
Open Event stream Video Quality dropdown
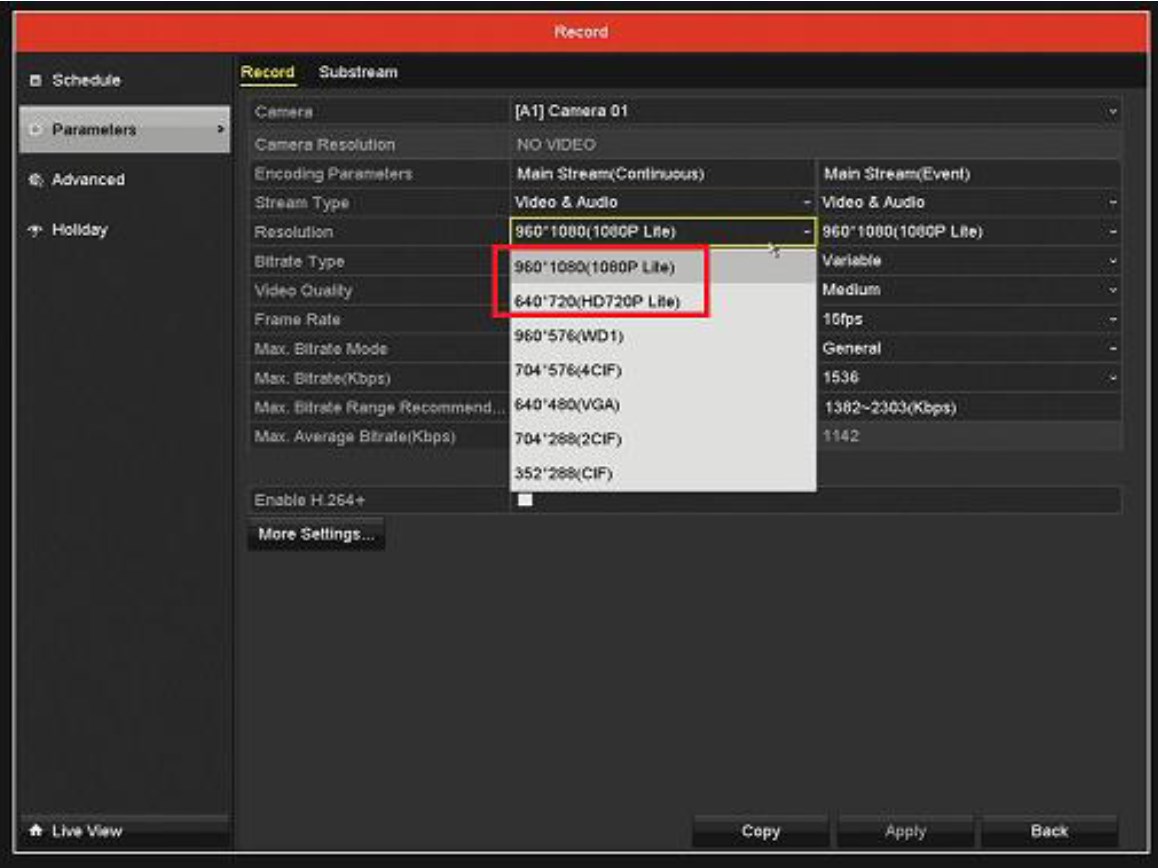(968, 290)
